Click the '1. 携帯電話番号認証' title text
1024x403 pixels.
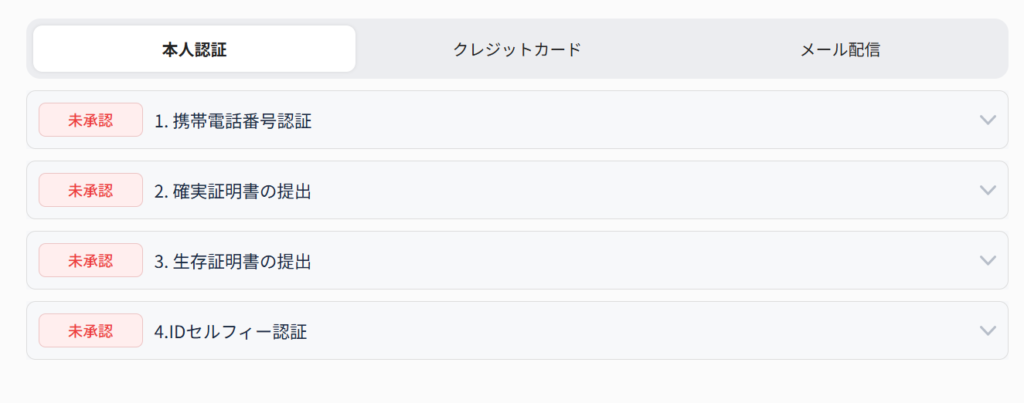click(233, 121)
